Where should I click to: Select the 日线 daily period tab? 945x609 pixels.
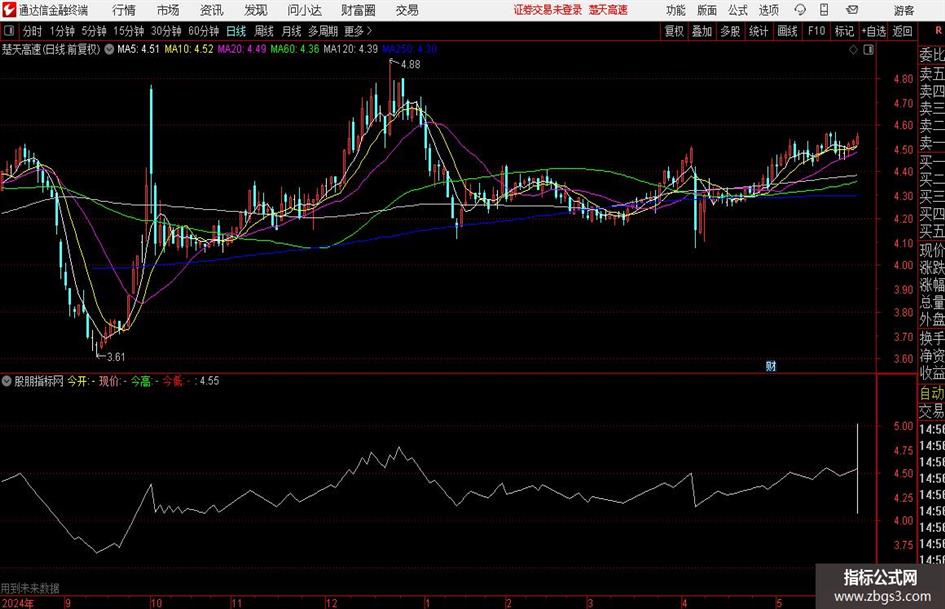tap(236, 31)
